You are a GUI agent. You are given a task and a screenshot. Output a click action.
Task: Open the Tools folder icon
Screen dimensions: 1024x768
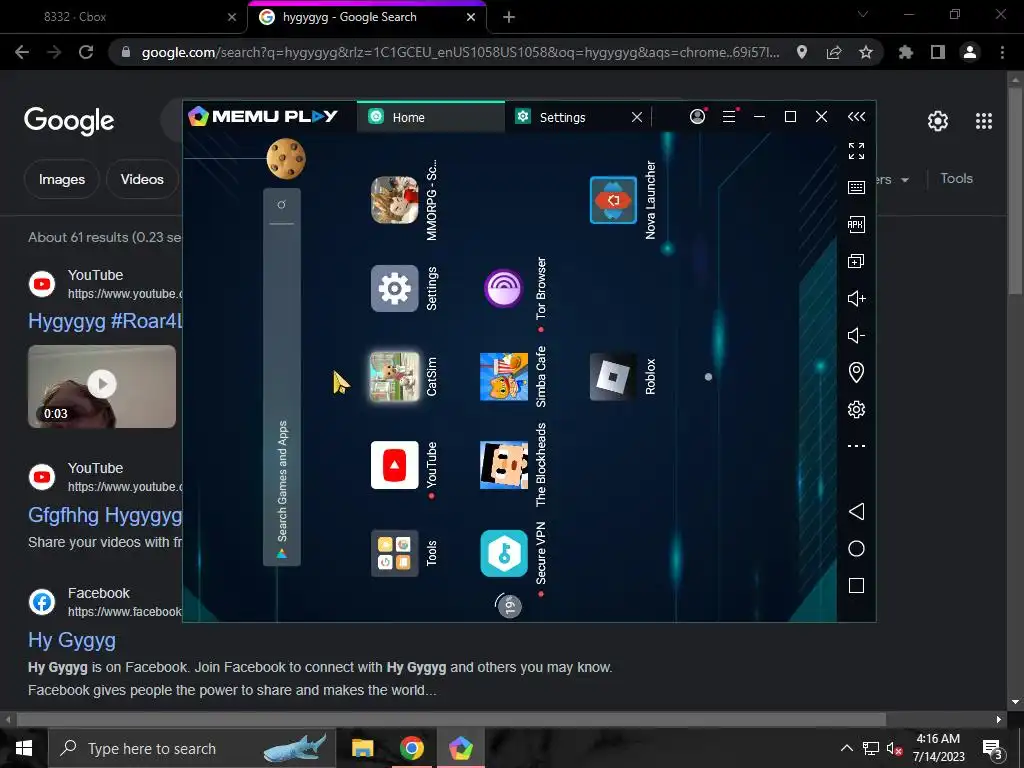(394, 553)
